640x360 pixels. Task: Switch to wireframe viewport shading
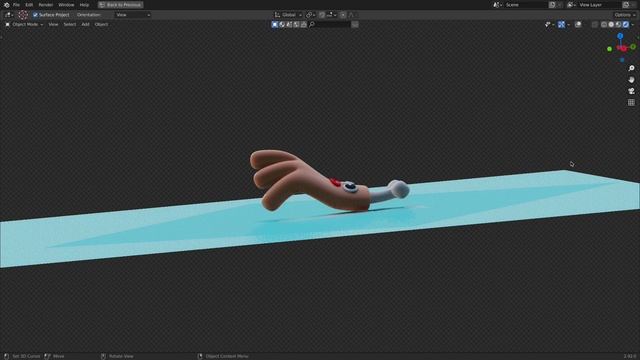pos(604,24)
